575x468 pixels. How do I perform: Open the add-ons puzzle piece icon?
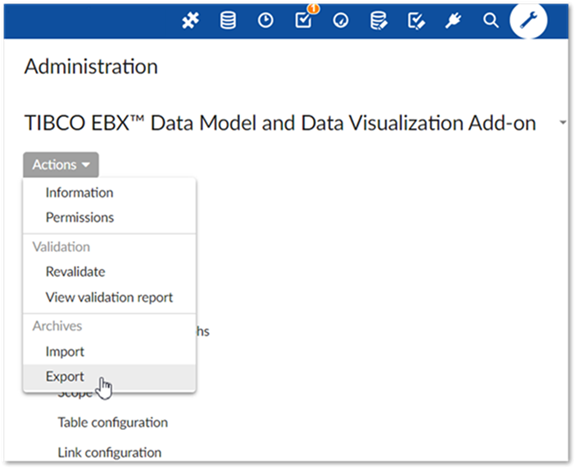click(191, 20)
